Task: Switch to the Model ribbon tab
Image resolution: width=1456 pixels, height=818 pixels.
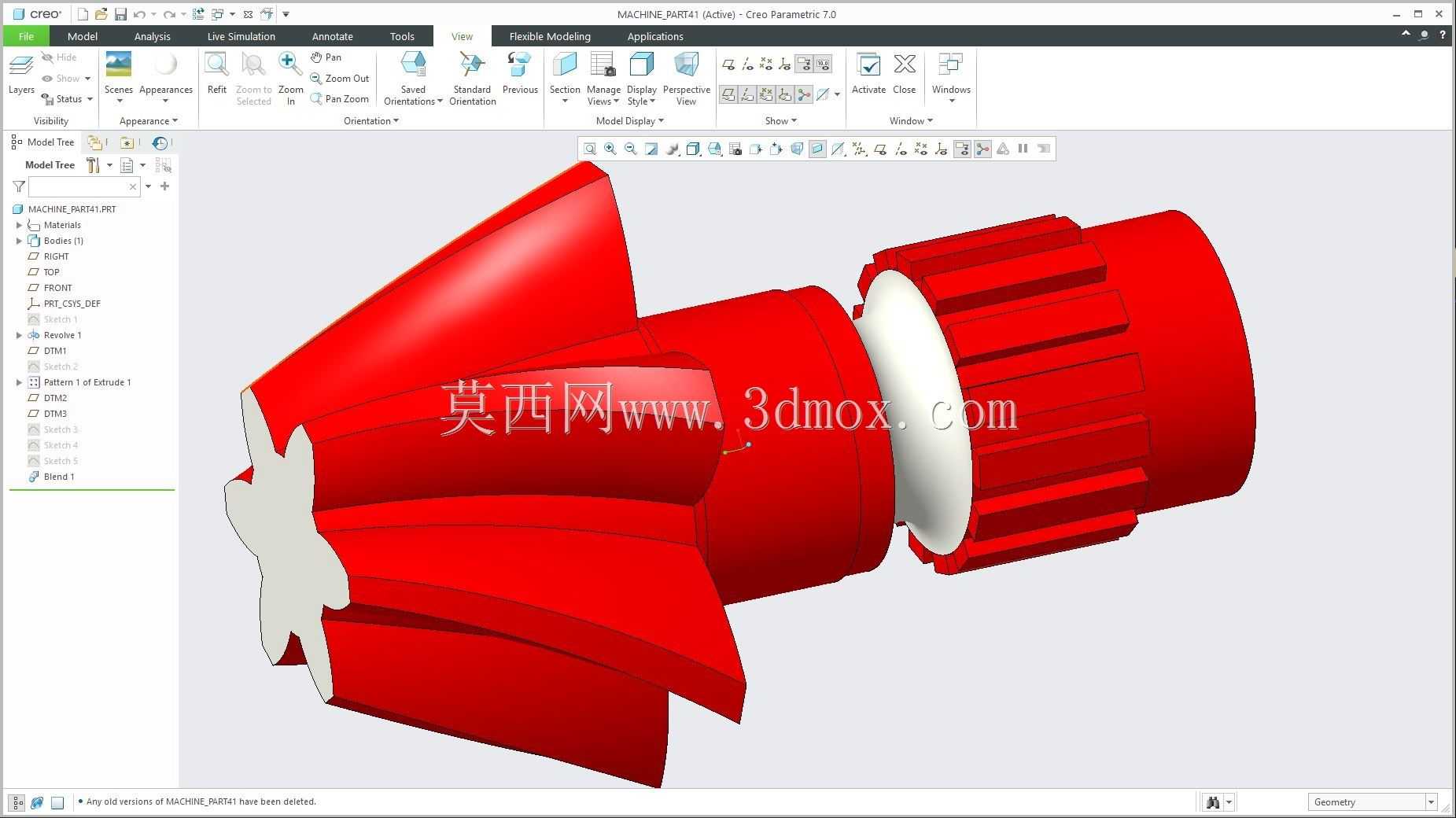Action: point(83,36)
